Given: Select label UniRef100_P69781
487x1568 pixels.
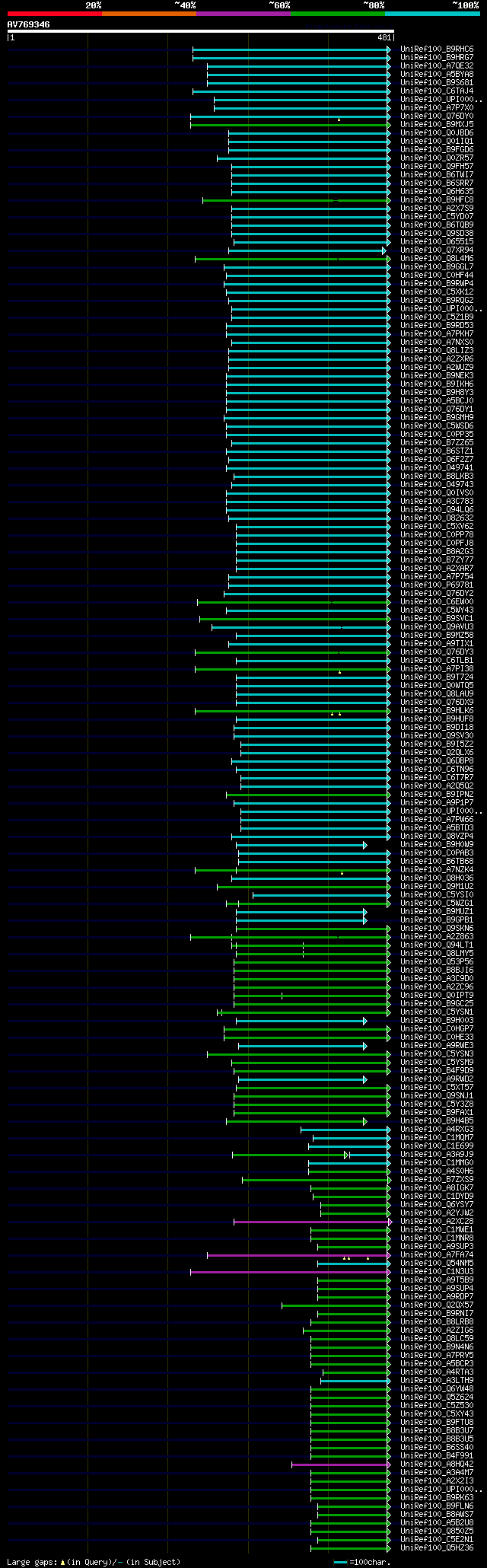Looking at the screenshot, I should tap(437, 585).
